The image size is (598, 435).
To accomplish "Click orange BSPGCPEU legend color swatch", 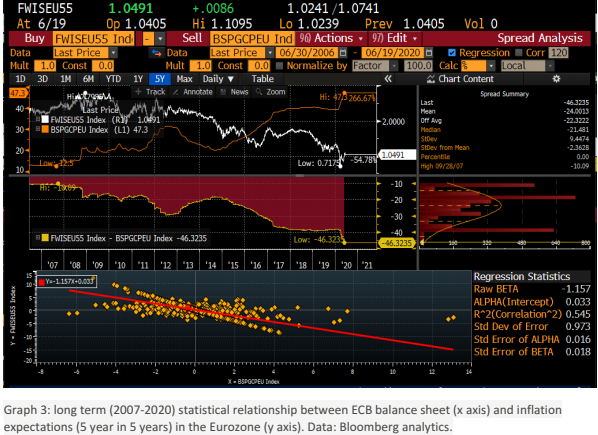I will click(45, 129).
